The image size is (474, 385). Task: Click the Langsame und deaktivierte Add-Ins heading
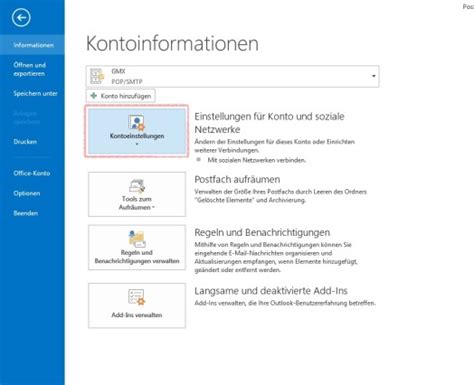(x=271, y=291)
